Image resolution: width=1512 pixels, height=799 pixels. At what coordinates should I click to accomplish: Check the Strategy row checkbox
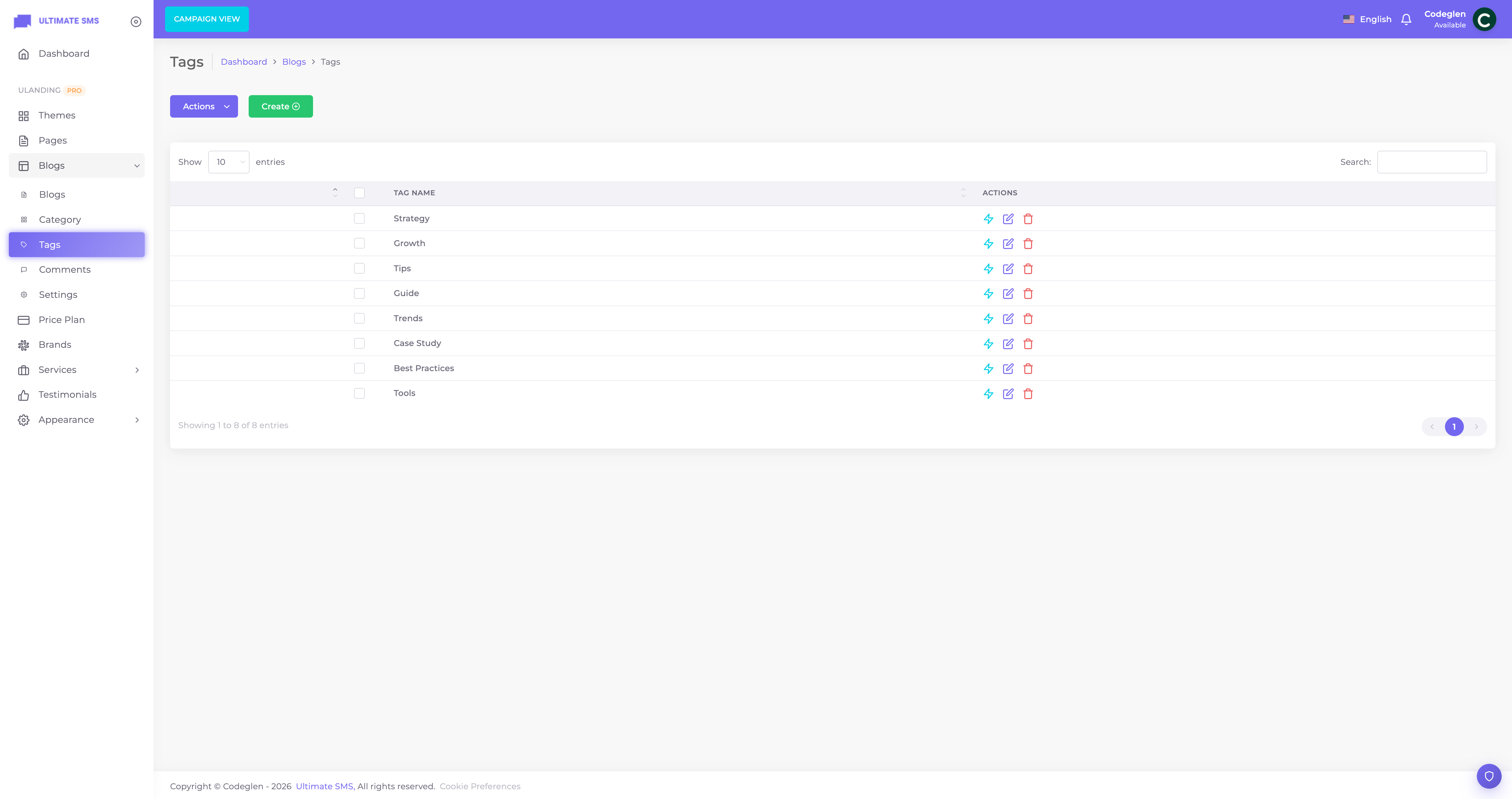click(x=359, y=219)
